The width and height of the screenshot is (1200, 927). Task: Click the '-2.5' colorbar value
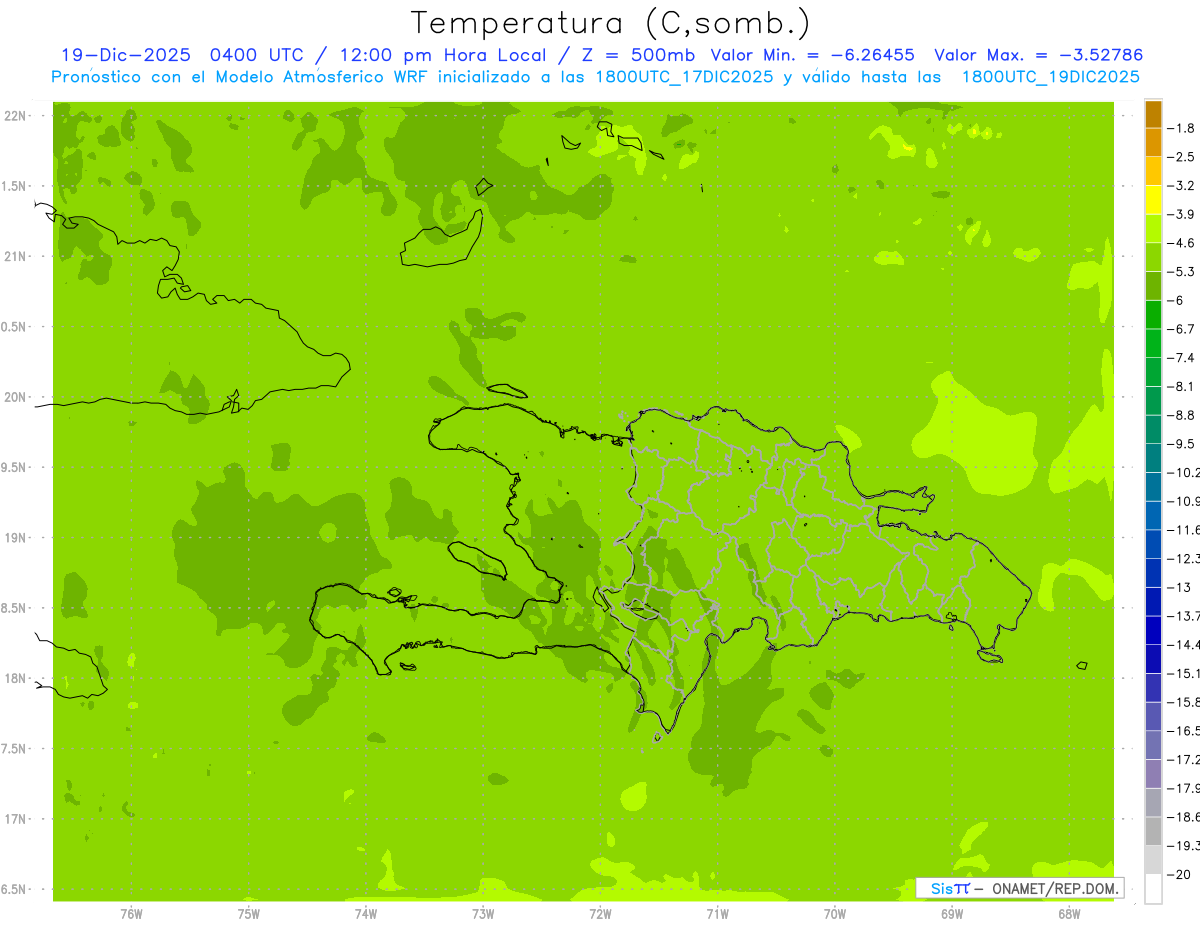pyautogui.click(x=1181, y=157)
